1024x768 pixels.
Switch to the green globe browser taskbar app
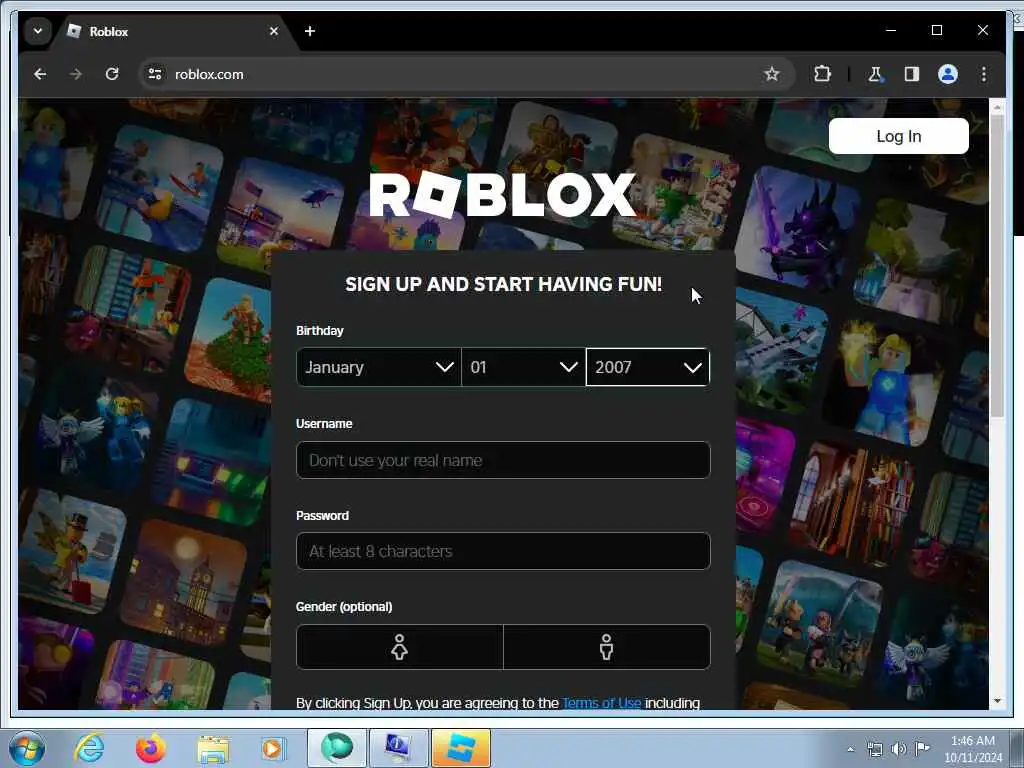pos(336,748)
